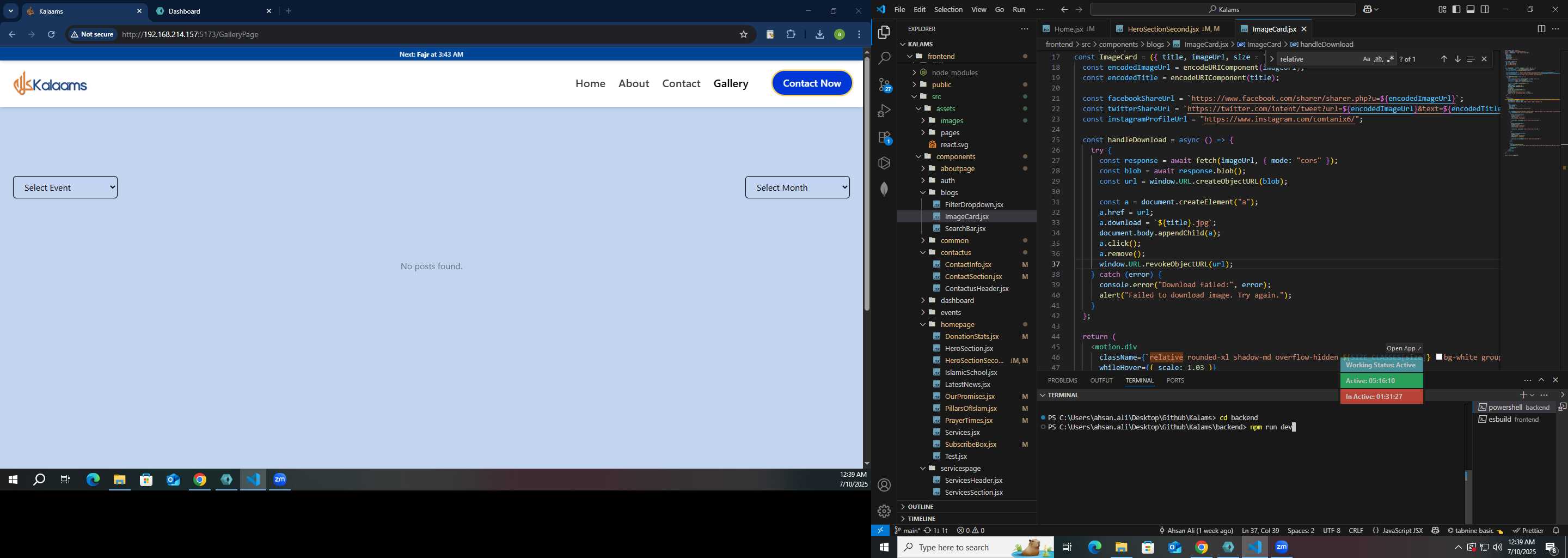Open the Manage gear icon in VS Code
The height and width of the screenshot is (558, 1568).
[884, 511]
